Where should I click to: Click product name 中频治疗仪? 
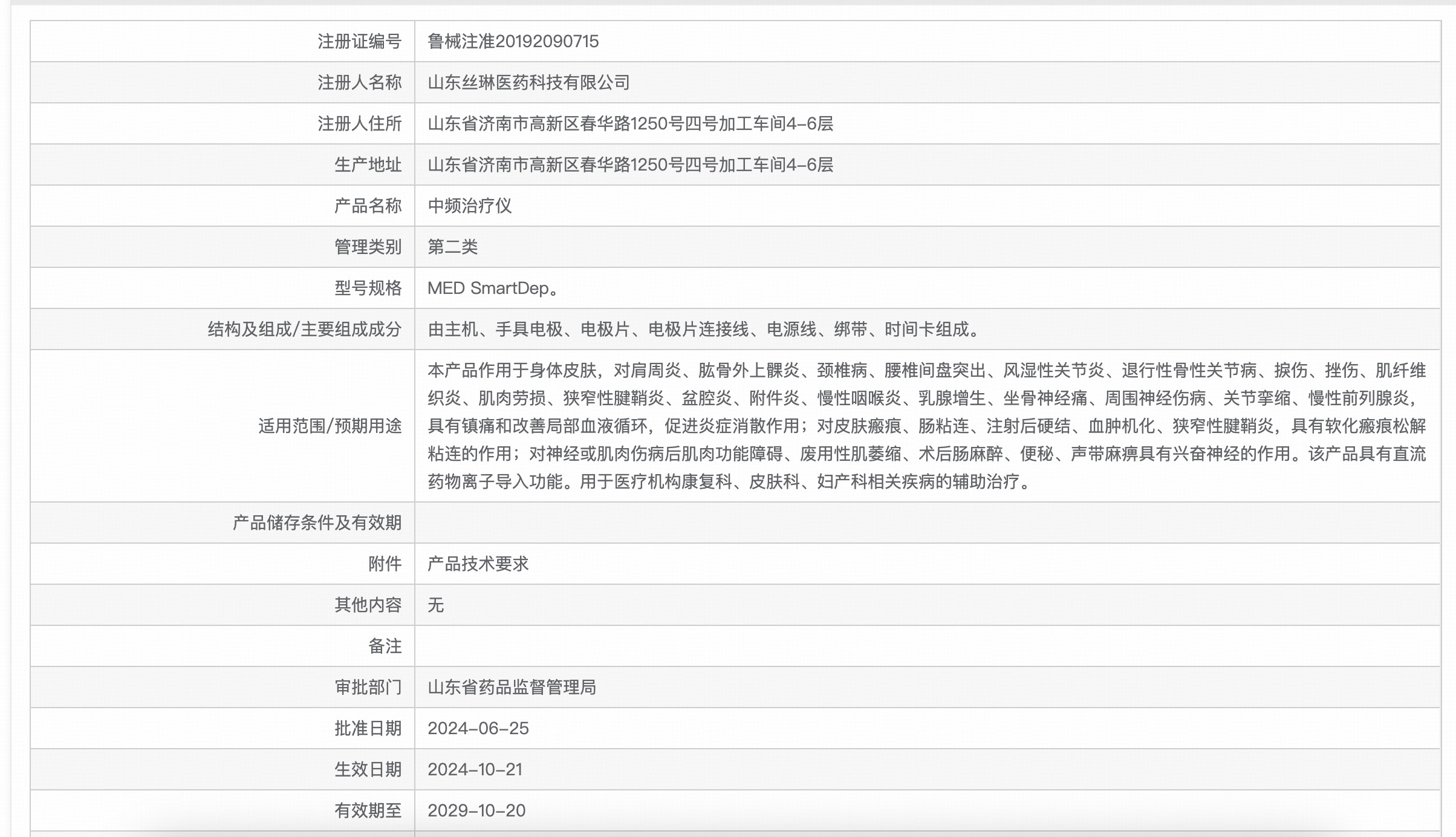pyautogui.click(x=469, y=206)
